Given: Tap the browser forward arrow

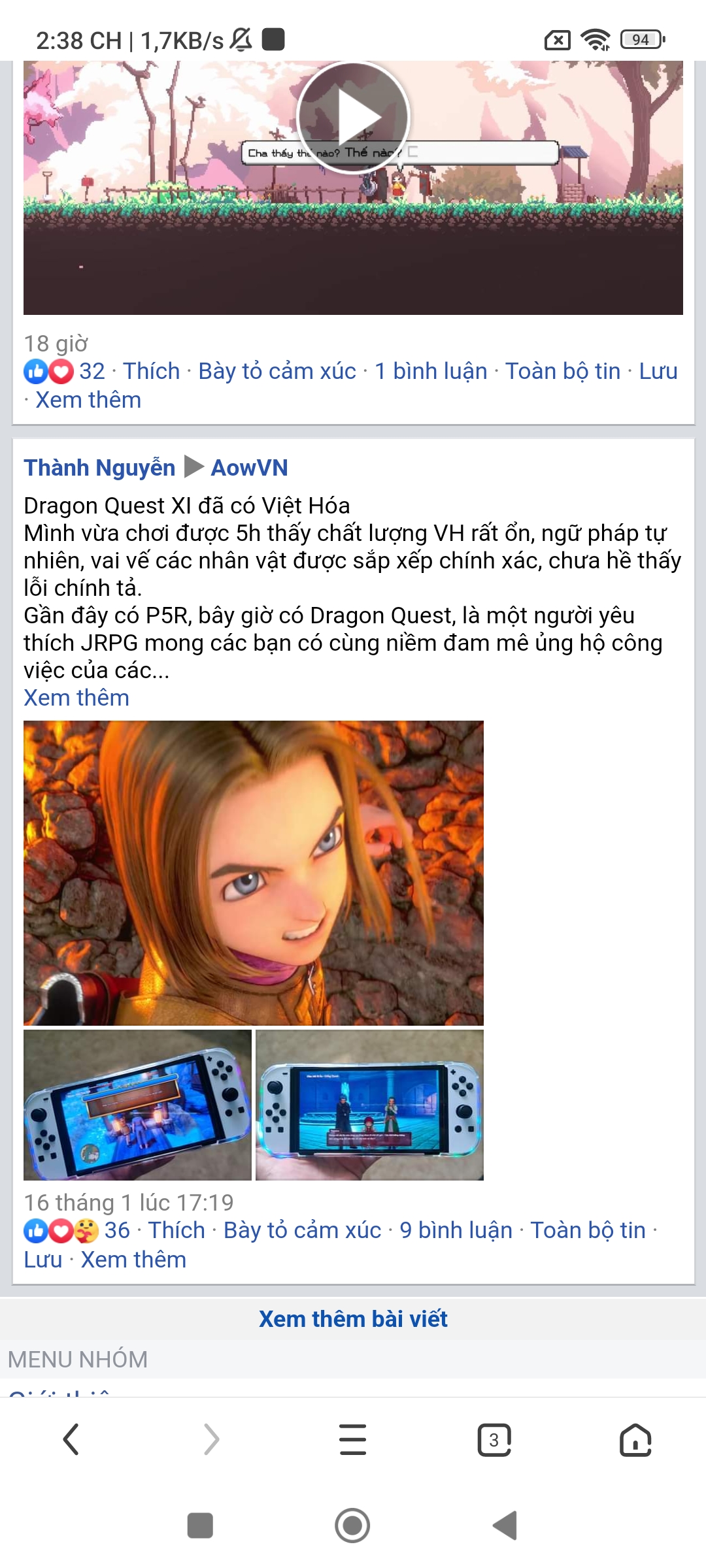Looking at the screenshot, I should (x=212, y=1439).
